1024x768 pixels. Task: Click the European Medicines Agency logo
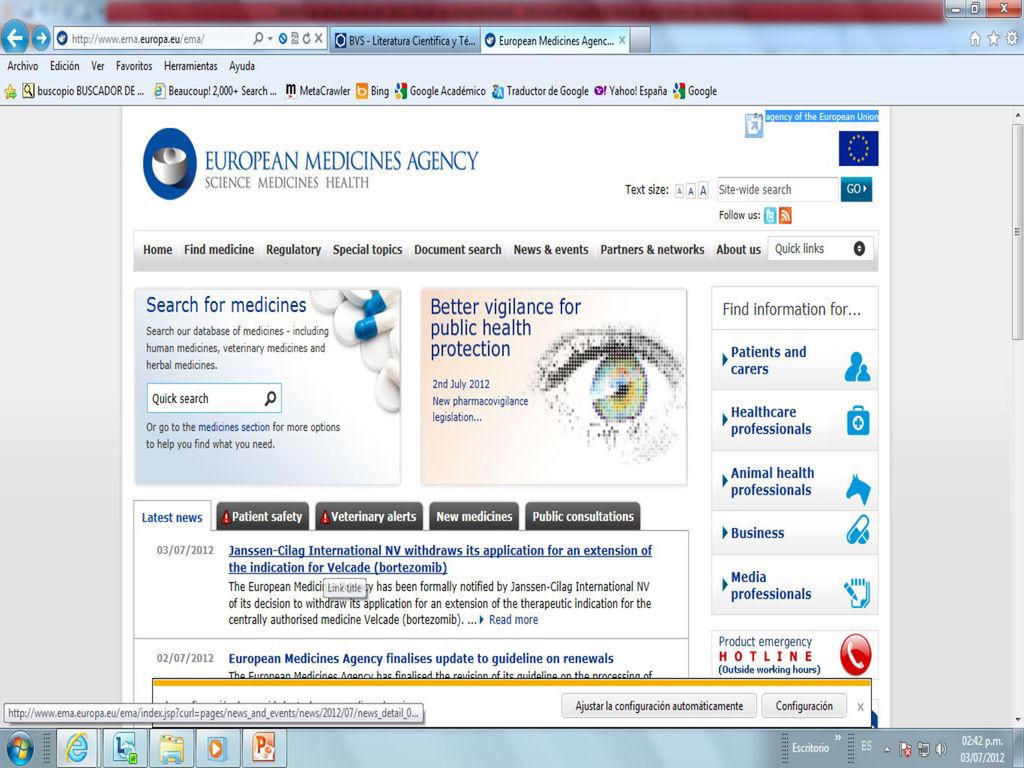pos(311,163)
